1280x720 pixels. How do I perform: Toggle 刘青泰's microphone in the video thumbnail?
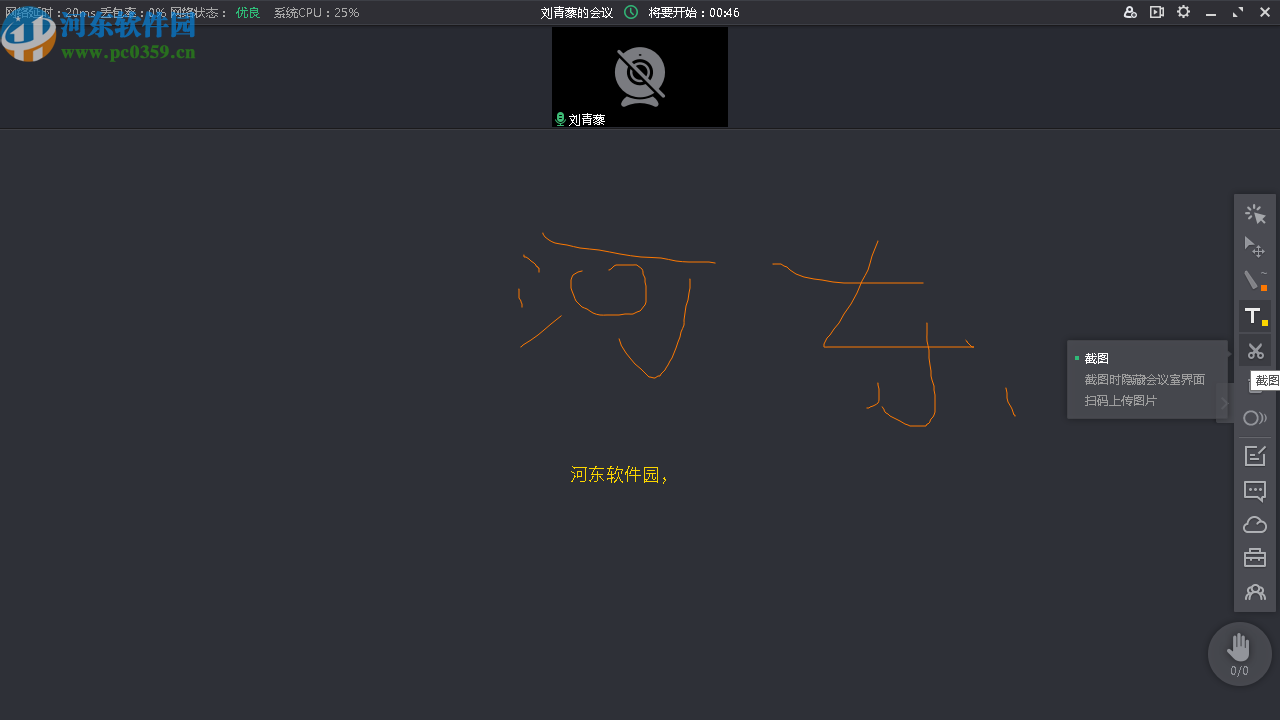pos(560,118)
